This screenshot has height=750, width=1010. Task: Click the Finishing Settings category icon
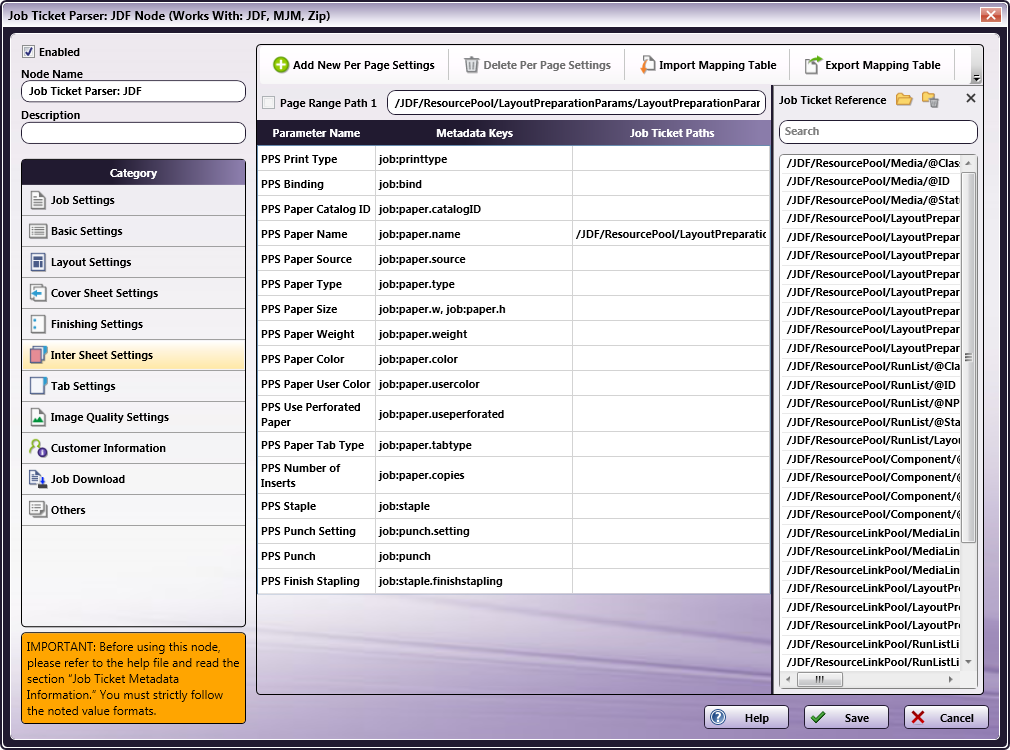[x=38, y=324]
